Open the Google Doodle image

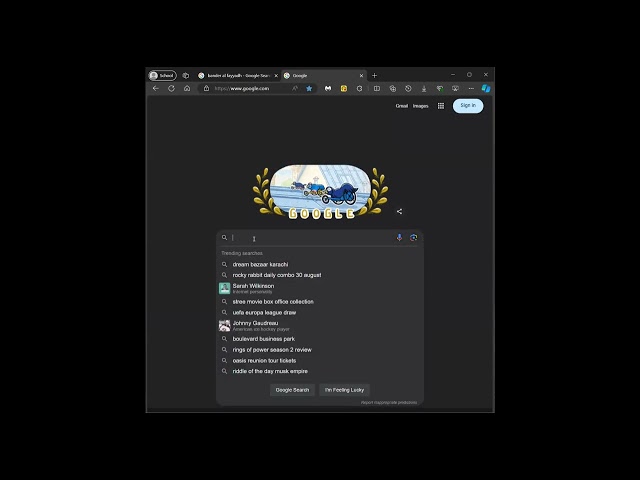pos(320,192)
